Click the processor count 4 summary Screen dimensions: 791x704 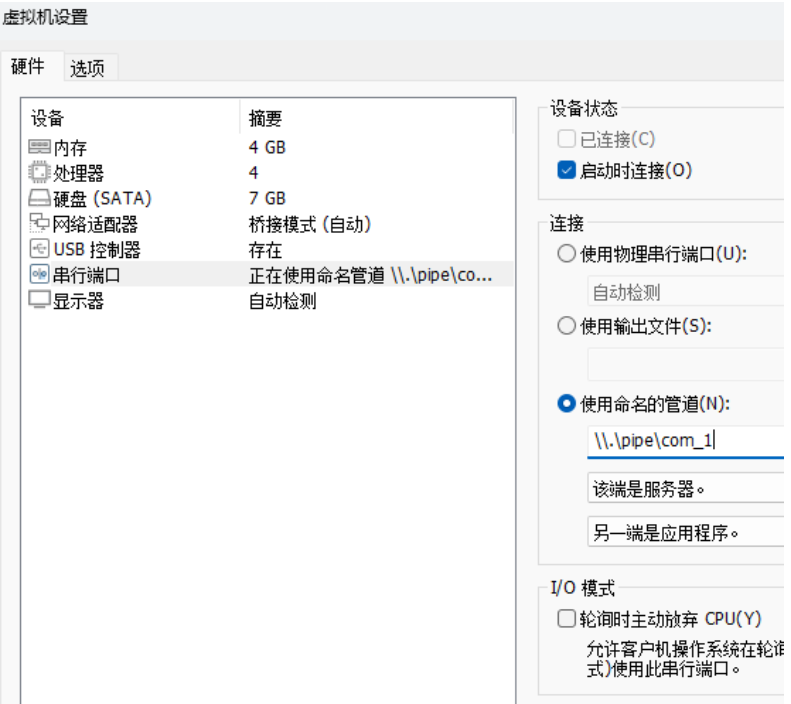253,172
